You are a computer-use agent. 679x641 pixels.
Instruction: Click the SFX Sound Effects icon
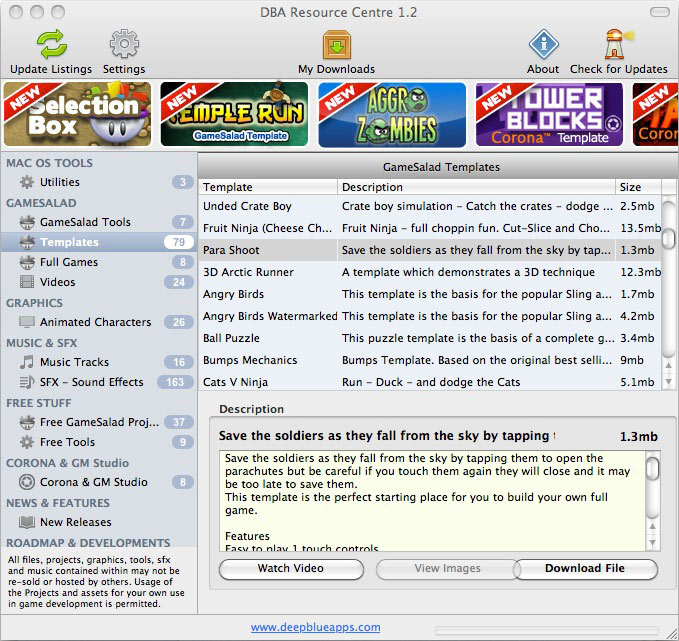(27, 382)
